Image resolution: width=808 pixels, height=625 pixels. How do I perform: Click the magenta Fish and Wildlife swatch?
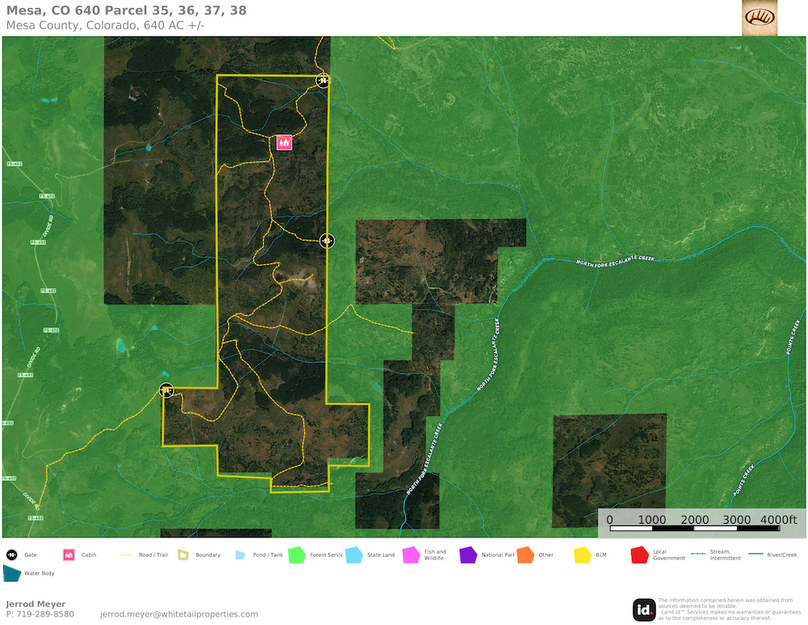410,554
